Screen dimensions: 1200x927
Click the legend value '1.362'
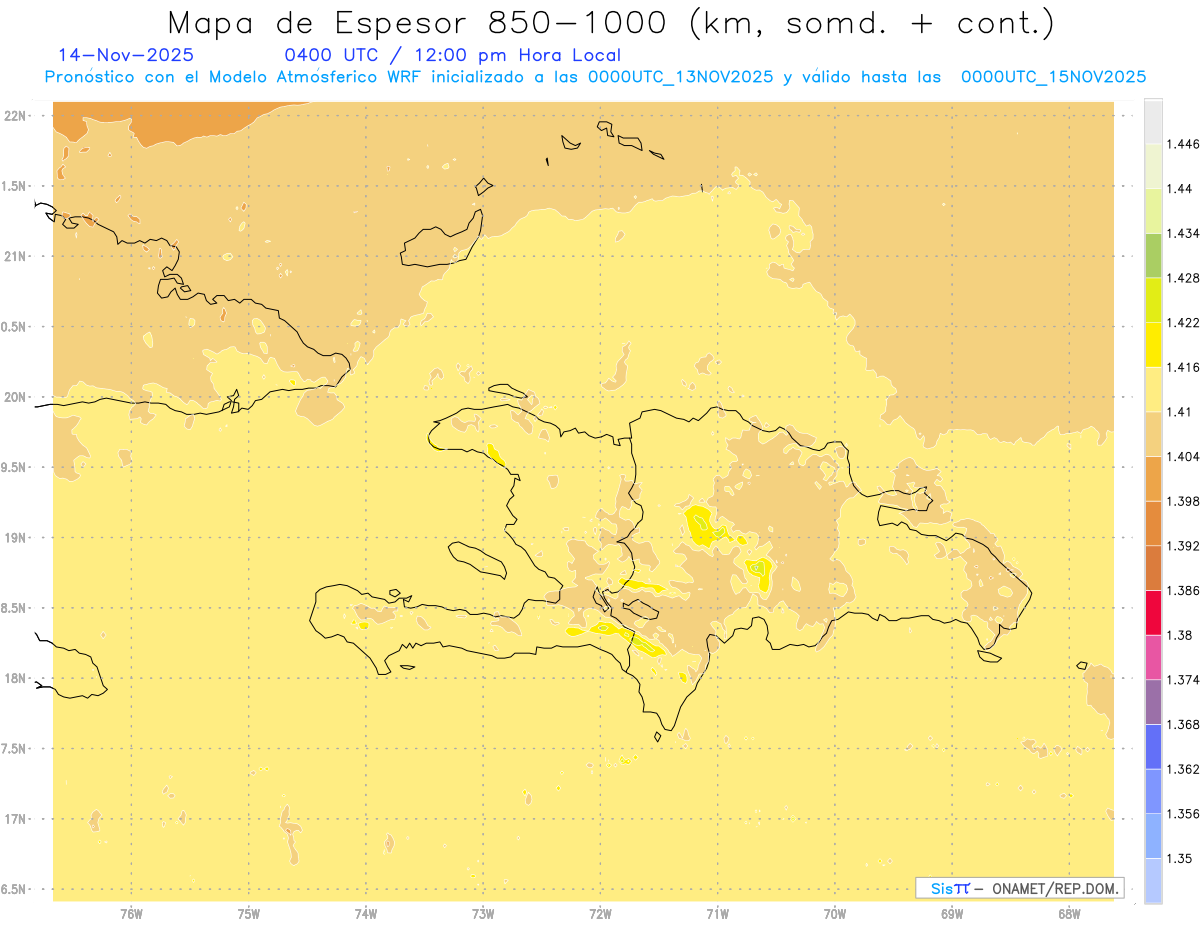tap(1183, 769)
